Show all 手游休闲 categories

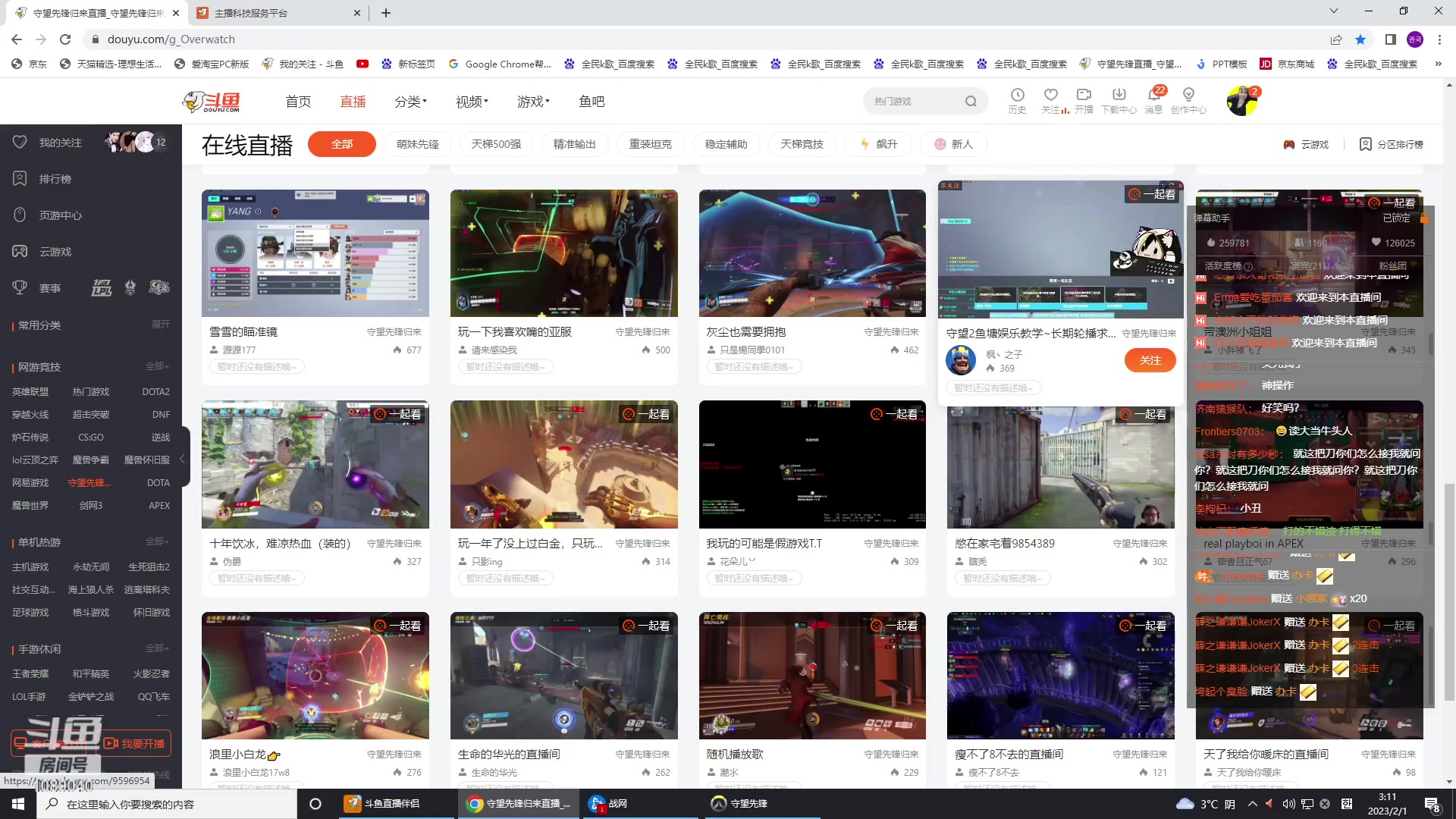coord(157,648)
